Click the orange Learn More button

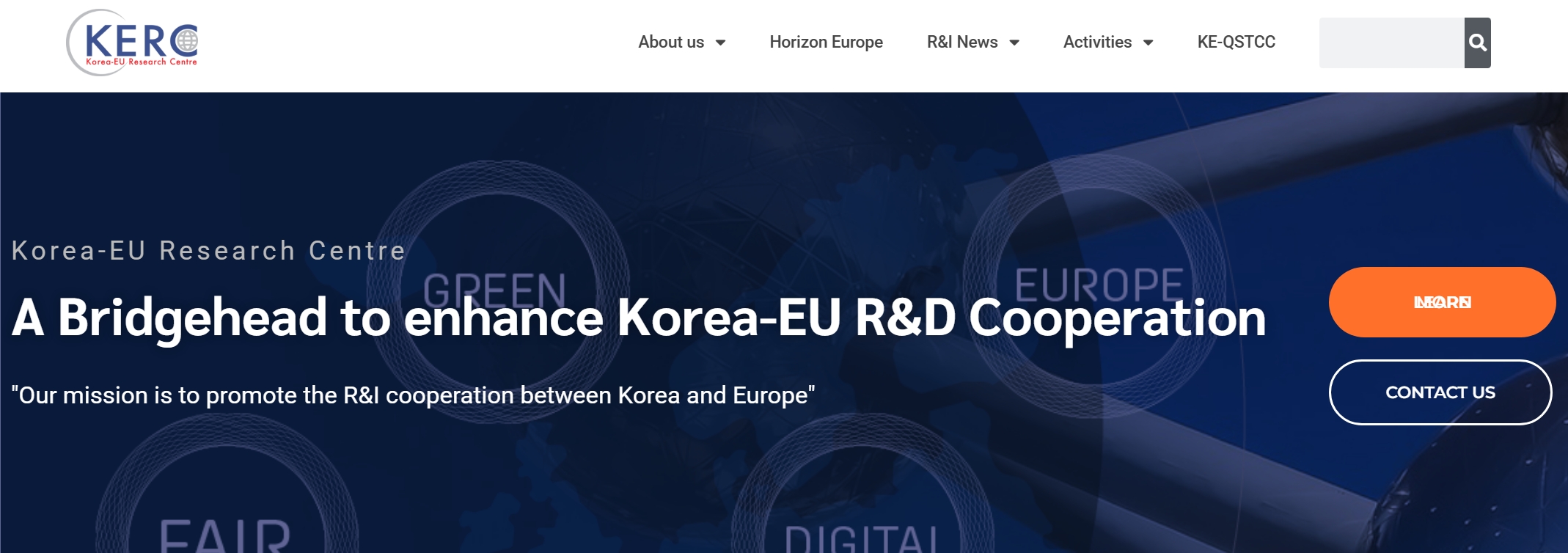click(x=1442, y=302)
